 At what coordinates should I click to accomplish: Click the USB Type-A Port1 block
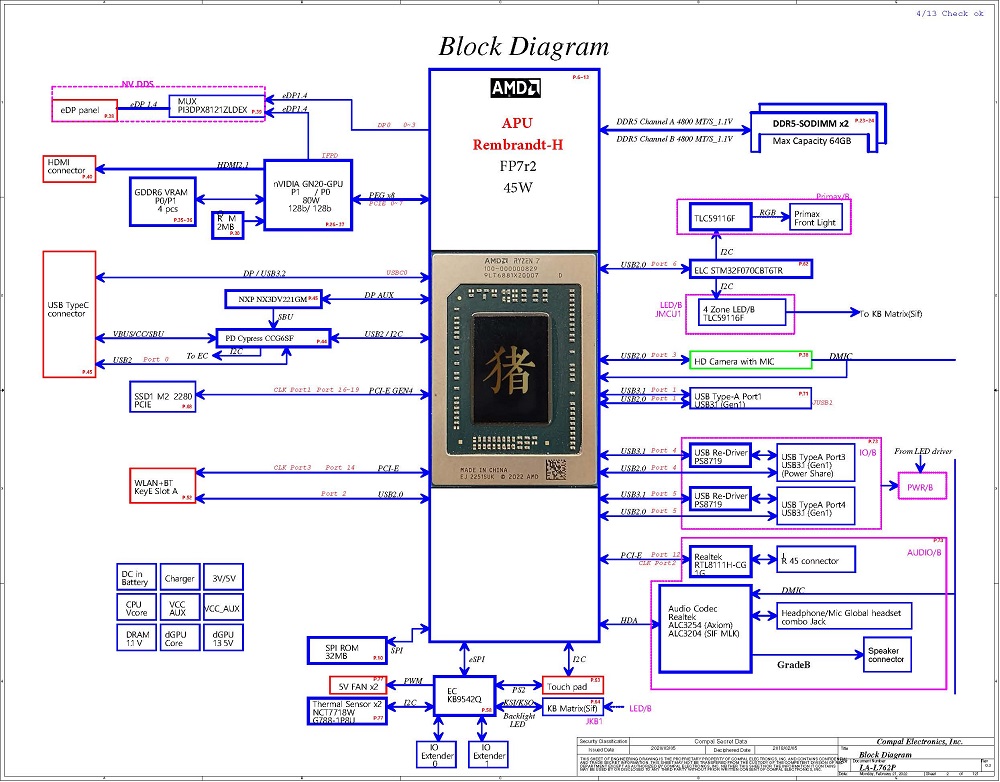point(751,399)
